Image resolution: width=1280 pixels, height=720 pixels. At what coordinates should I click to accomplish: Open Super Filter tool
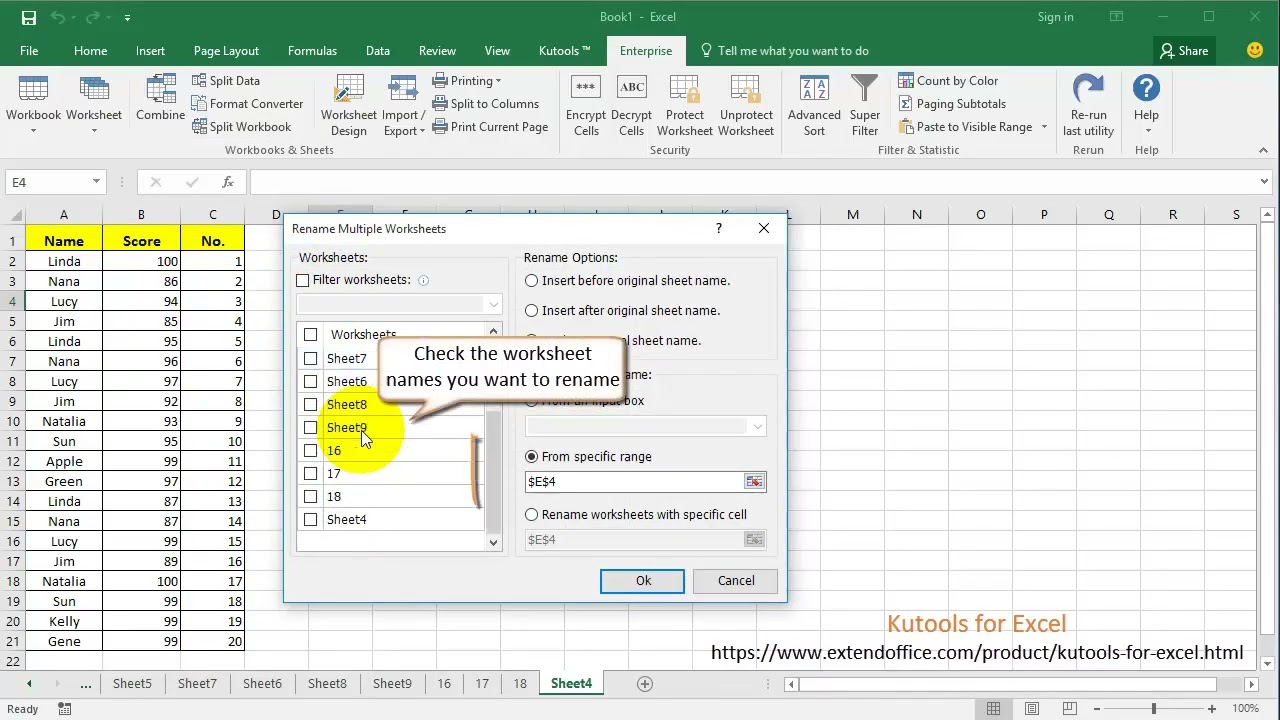tap(865, 106)
